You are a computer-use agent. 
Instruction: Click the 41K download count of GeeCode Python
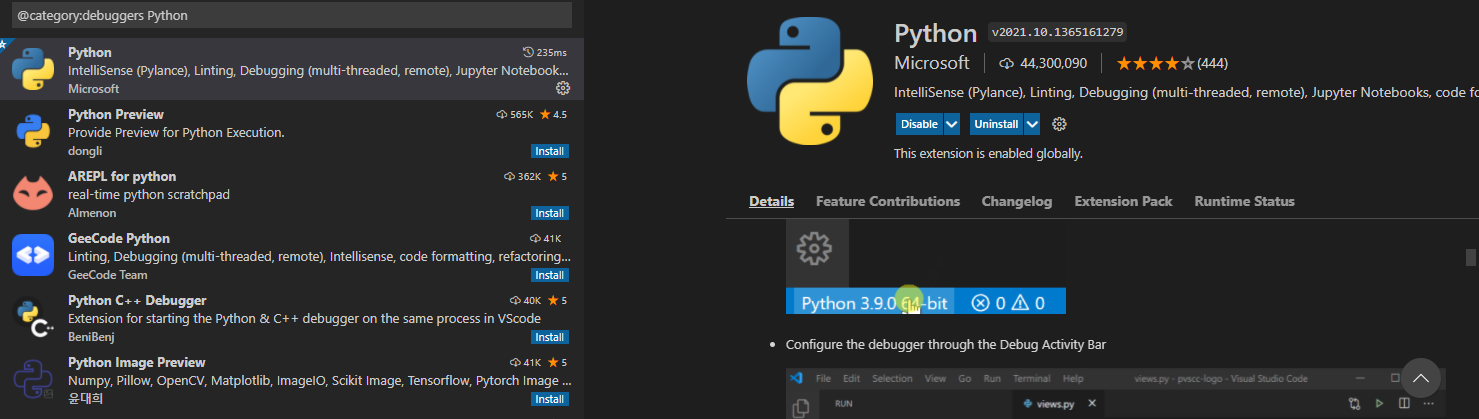point(546,239)
